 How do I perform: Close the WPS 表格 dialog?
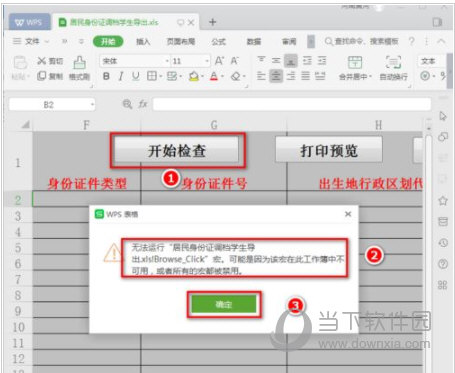point(348,214)
